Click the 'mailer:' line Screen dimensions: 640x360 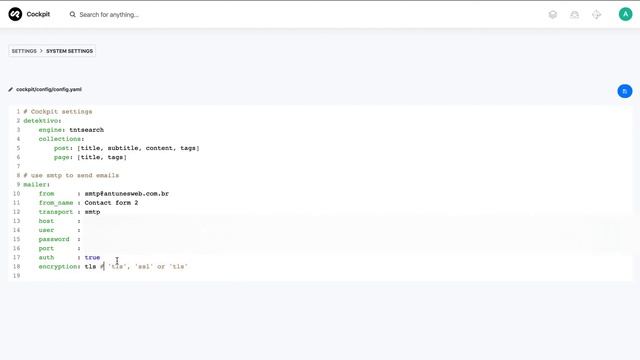[37, 184]
